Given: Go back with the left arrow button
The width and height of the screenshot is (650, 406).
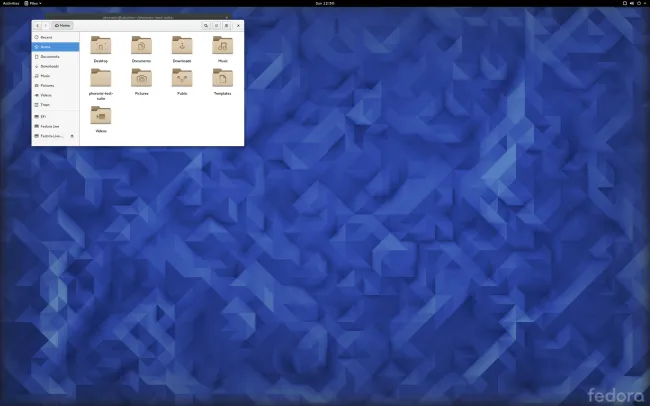Looking at the screenshot, I should point(37,24).
